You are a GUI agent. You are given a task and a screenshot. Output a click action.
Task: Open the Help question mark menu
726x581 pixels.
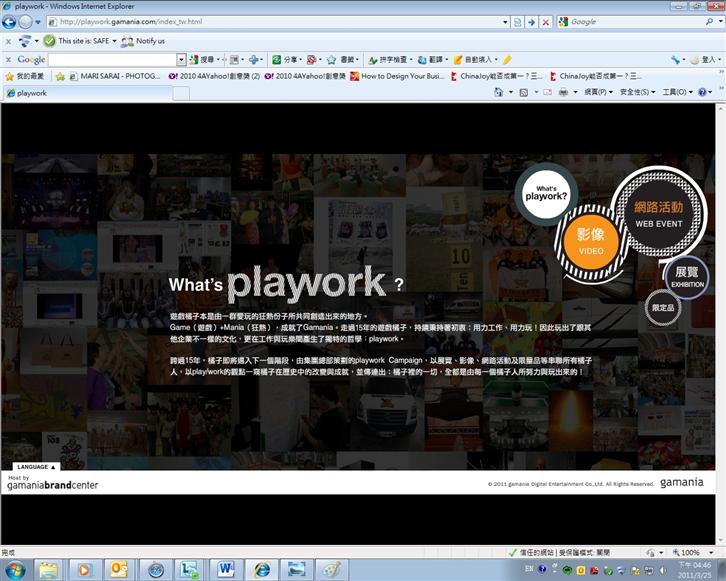705,92
